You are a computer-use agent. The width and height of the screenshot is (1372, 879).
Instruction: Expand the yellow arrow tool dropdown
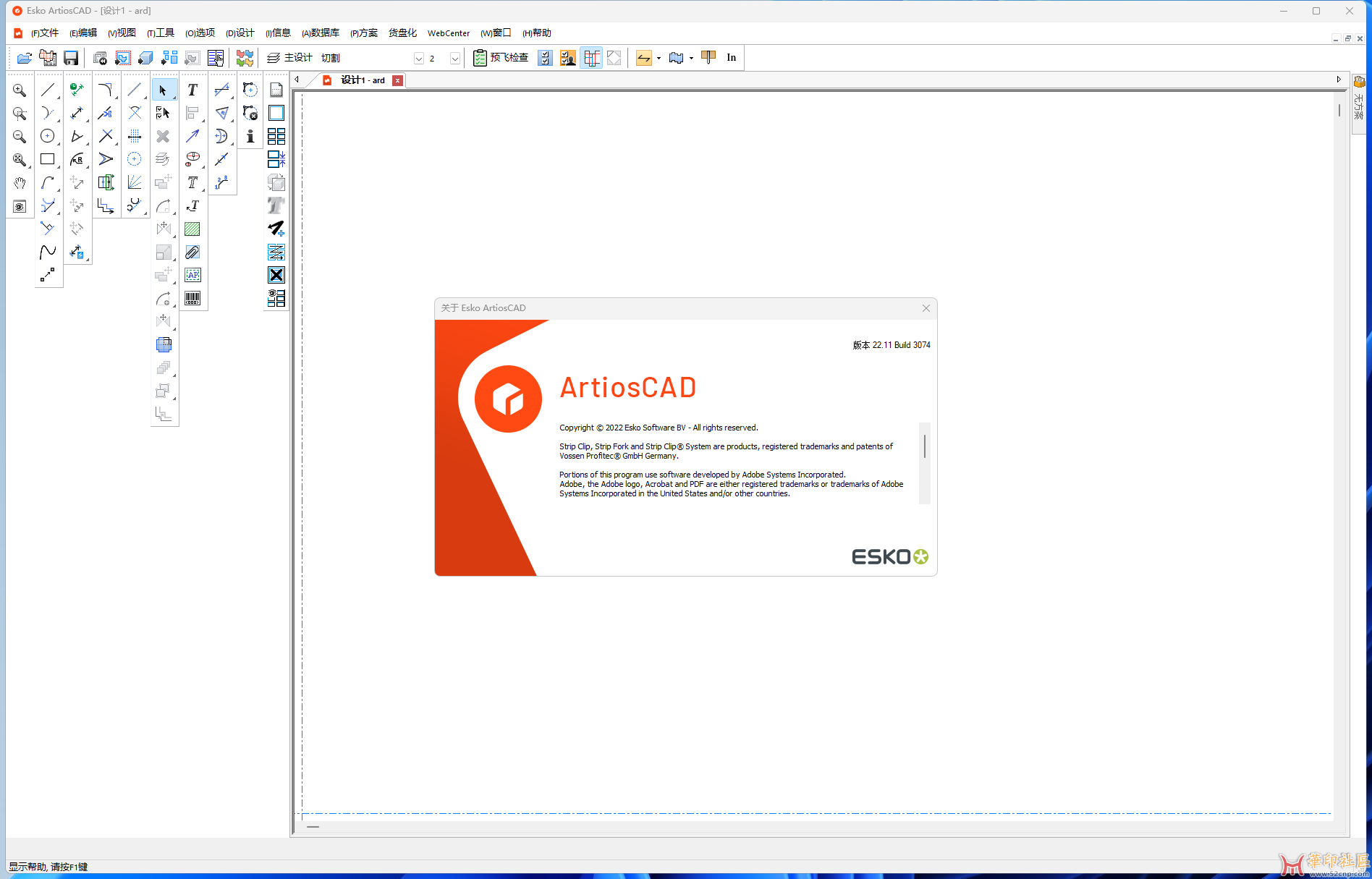coord(659,59)
